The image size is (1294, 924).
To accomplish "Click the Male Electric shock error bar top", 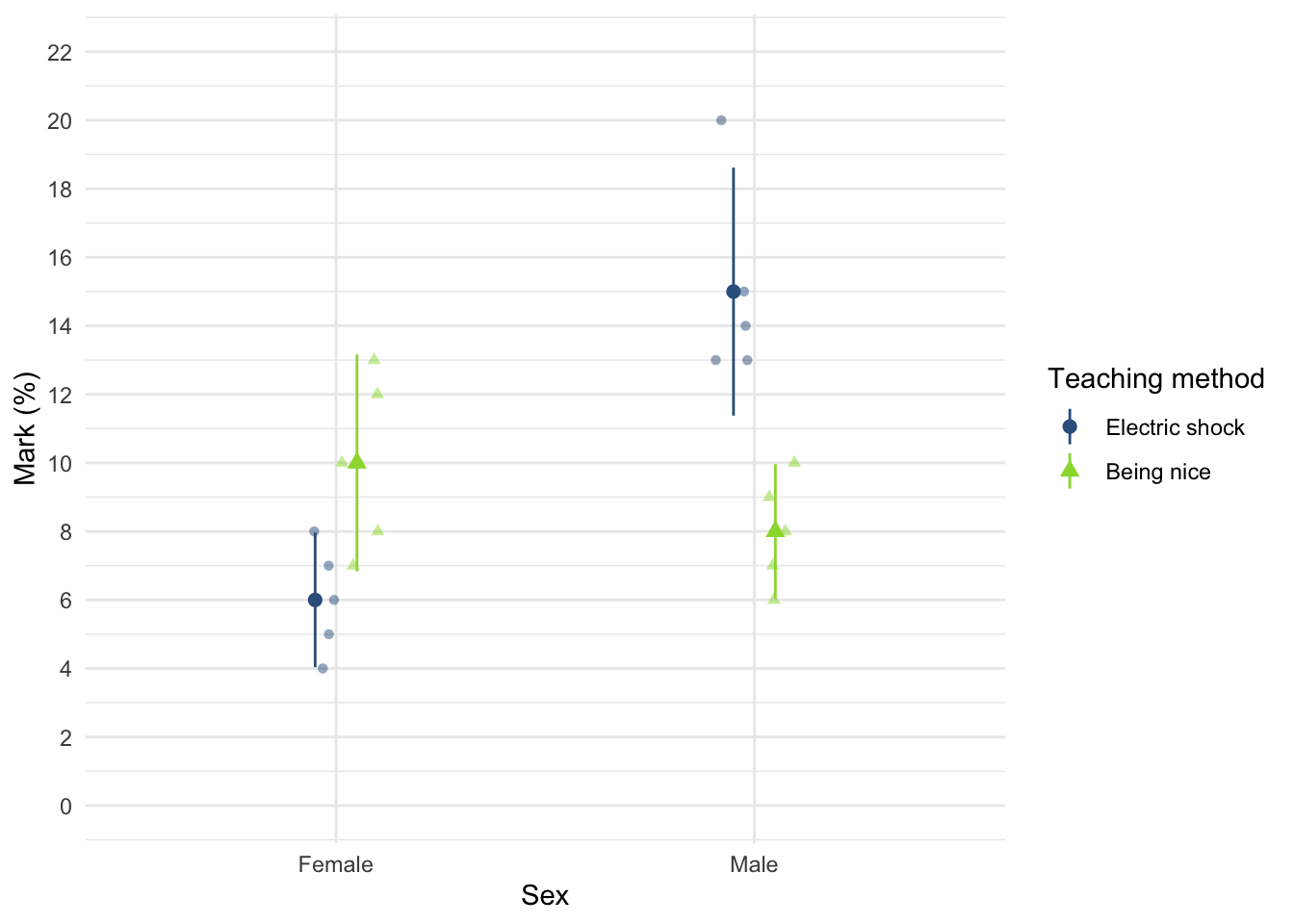I will (733, 169).
